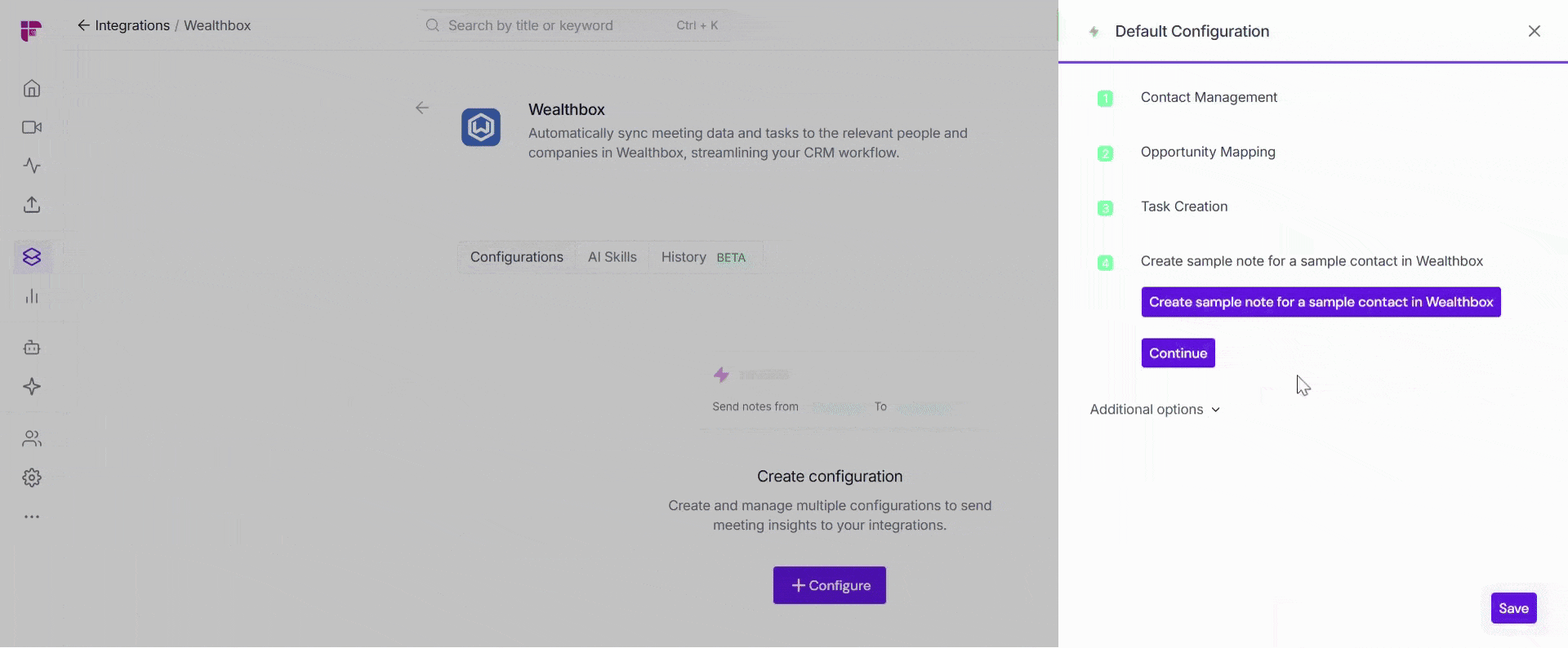Click the Send notes from label
This screenshot has width=1568, height=648.
click(755, 406)
